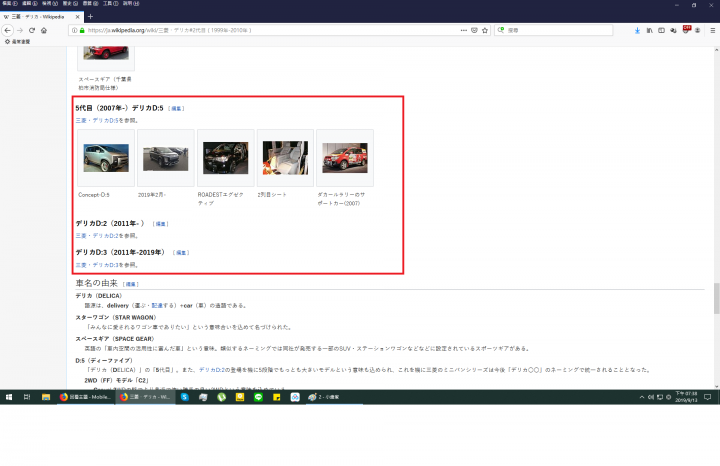Edit the デリカD:2 (2011年-) section
Image resolution: width=720 pixels, height=466 pixels.
pyautogui.click(x=161, y=224)
